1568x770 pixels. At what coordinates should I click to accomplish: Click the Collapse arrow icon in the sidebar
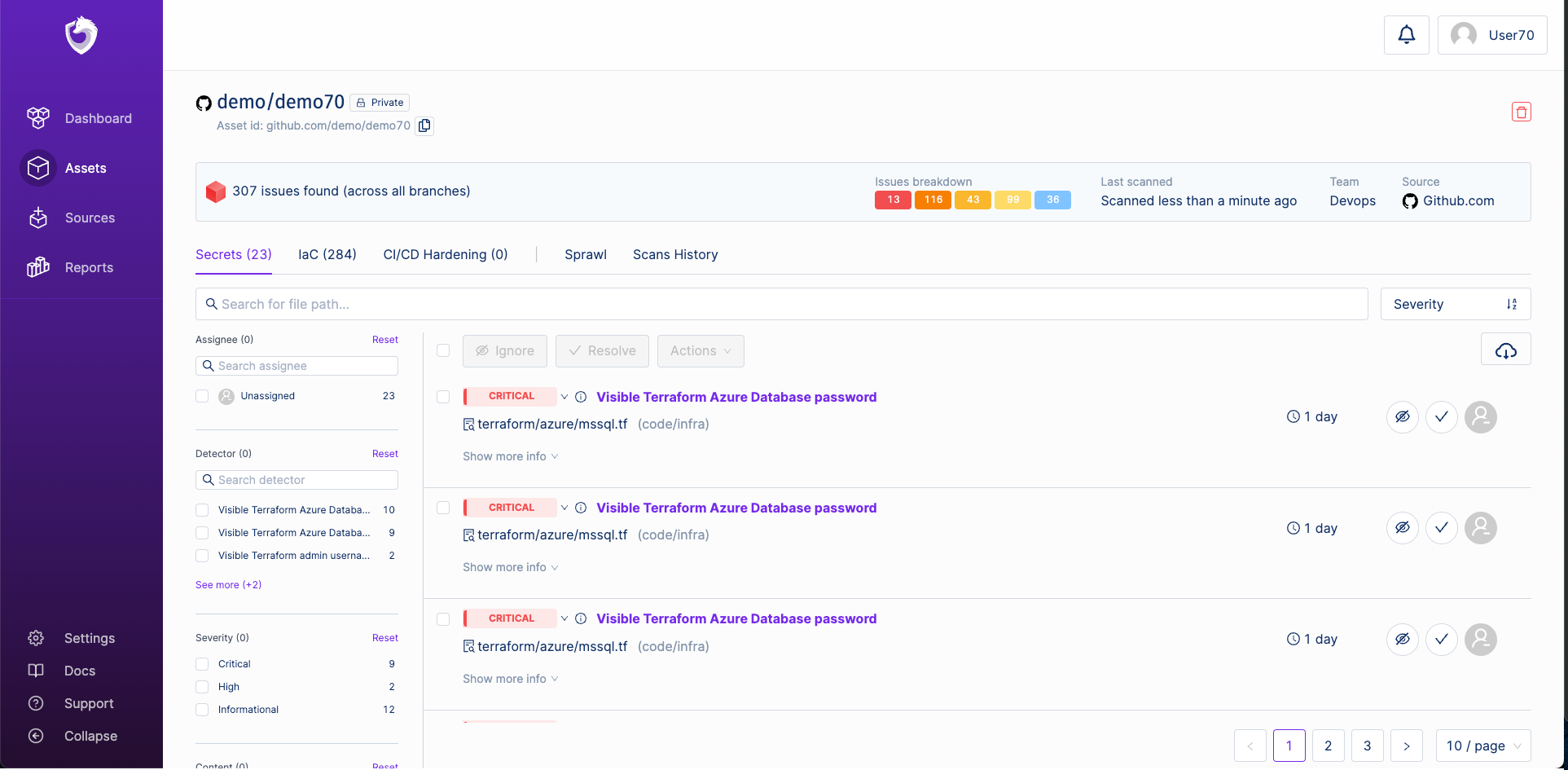36,736
